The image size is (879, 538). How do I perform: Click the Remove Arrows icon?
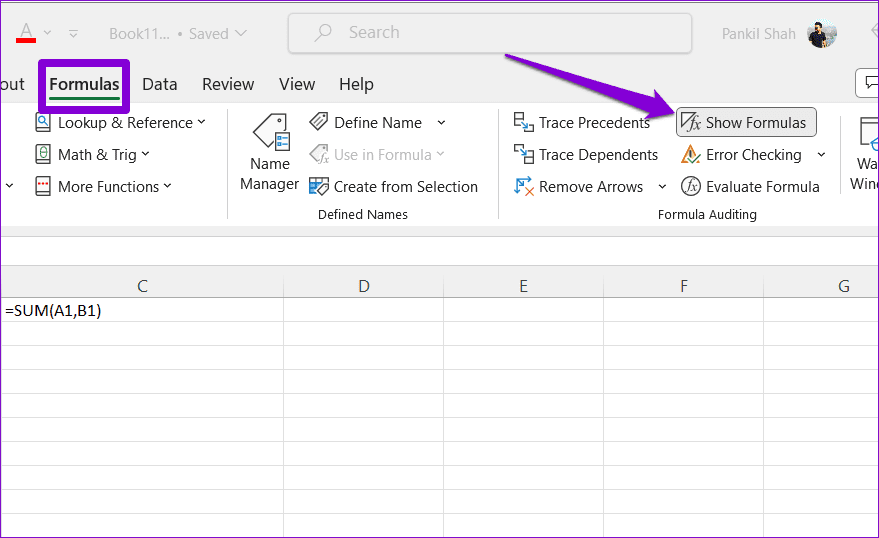[x=524, y=186]
